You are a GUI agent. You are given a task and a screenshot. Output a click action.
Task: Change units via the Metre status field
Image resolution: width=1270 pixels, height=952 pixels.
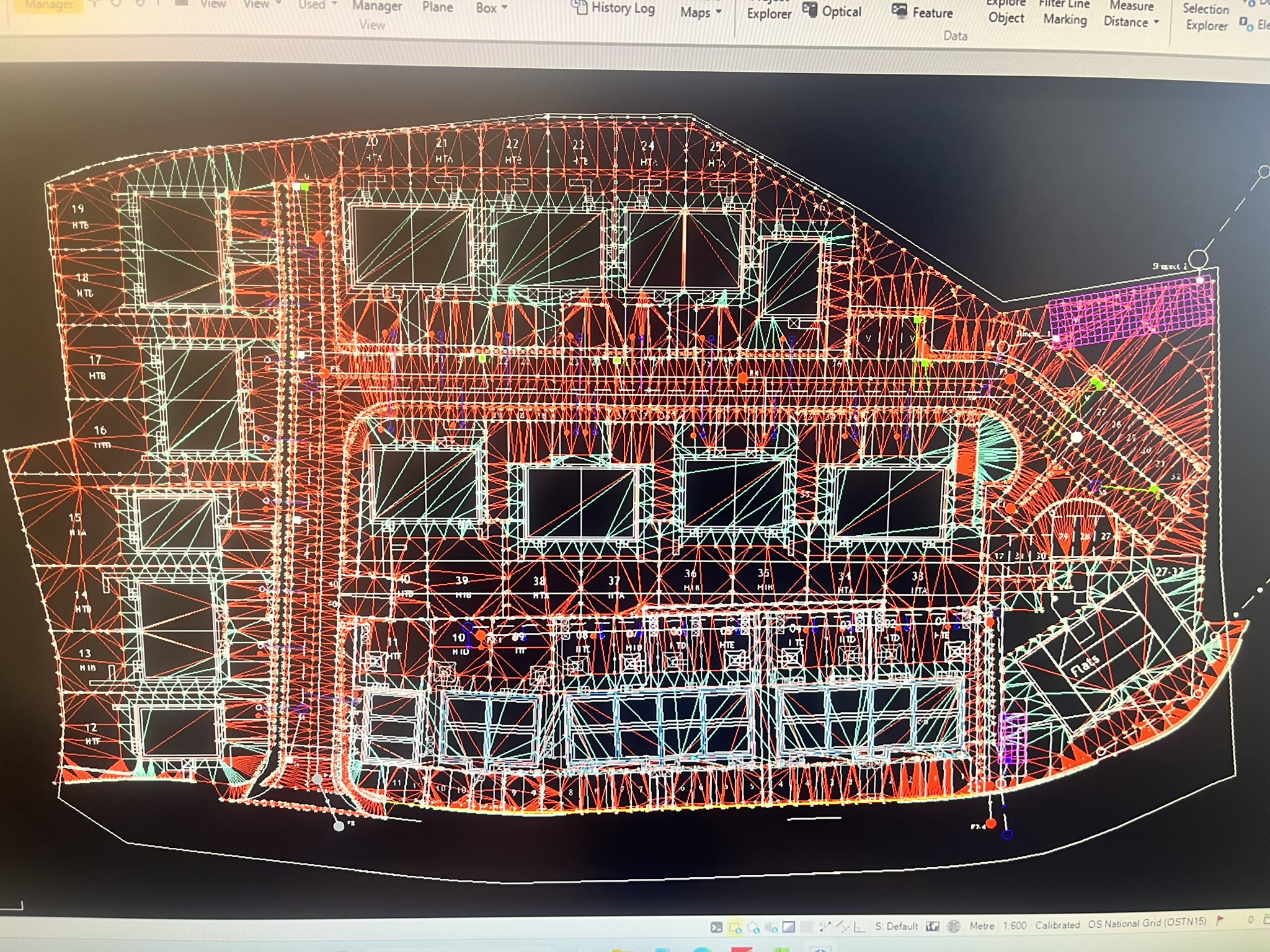[982, 925]
